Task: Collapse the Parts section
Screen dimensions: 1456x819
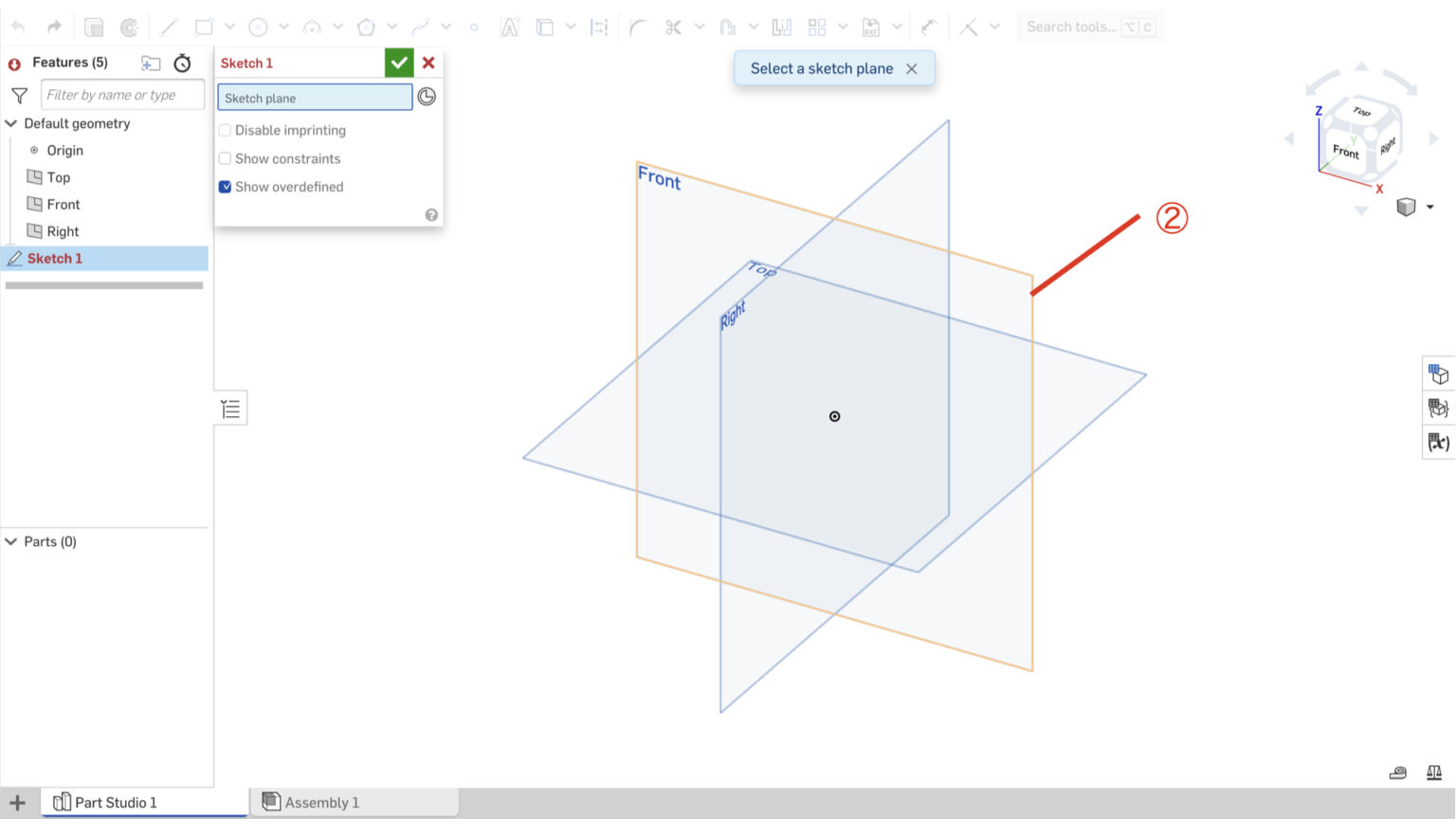Action: [x=10, y=541]
